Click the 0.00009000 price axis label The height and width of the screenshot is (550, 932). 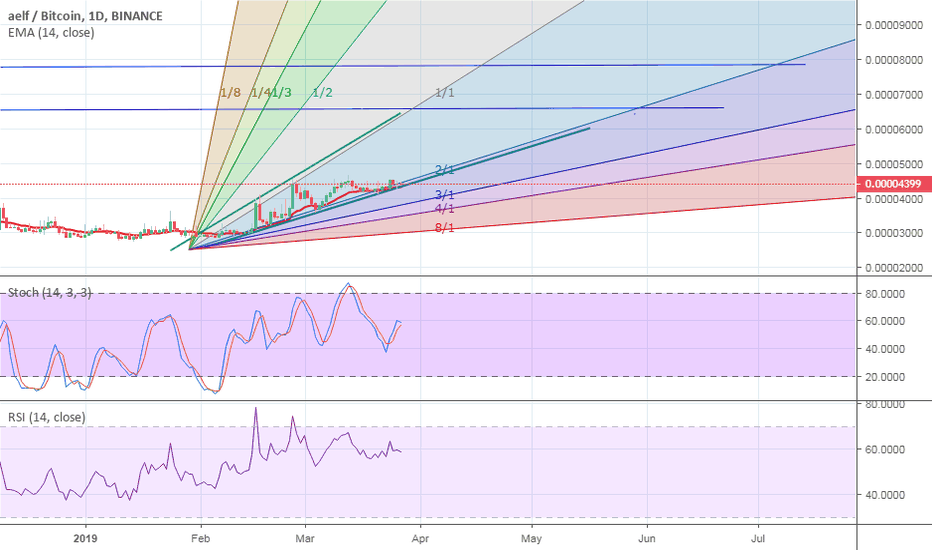(x=894, y=25)
